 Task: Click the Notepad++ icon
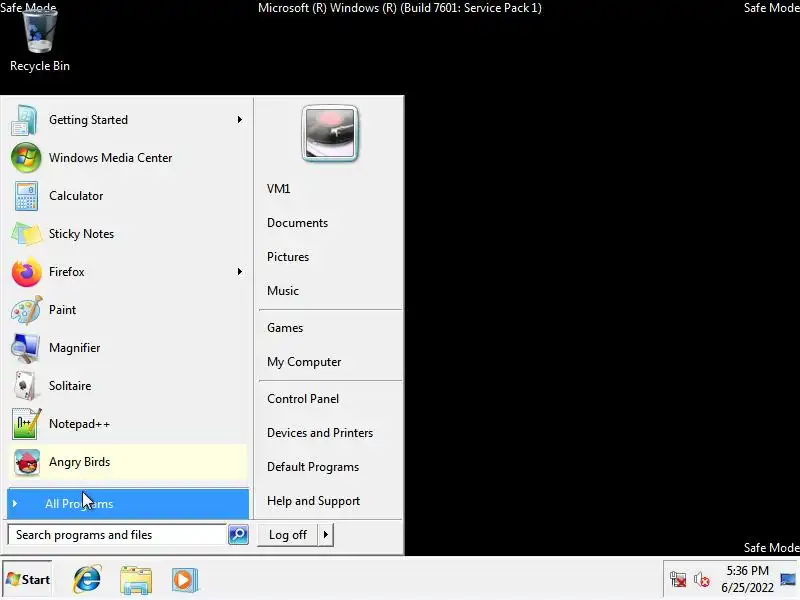[26, 424]
